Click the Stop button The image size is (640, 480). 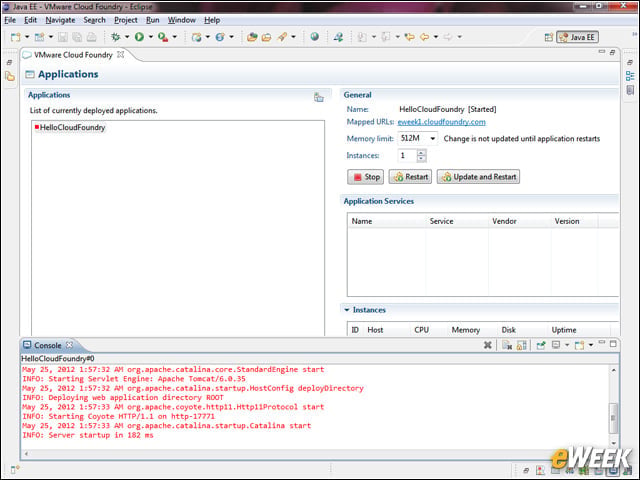pyautogui.click(x=365, y=177)
